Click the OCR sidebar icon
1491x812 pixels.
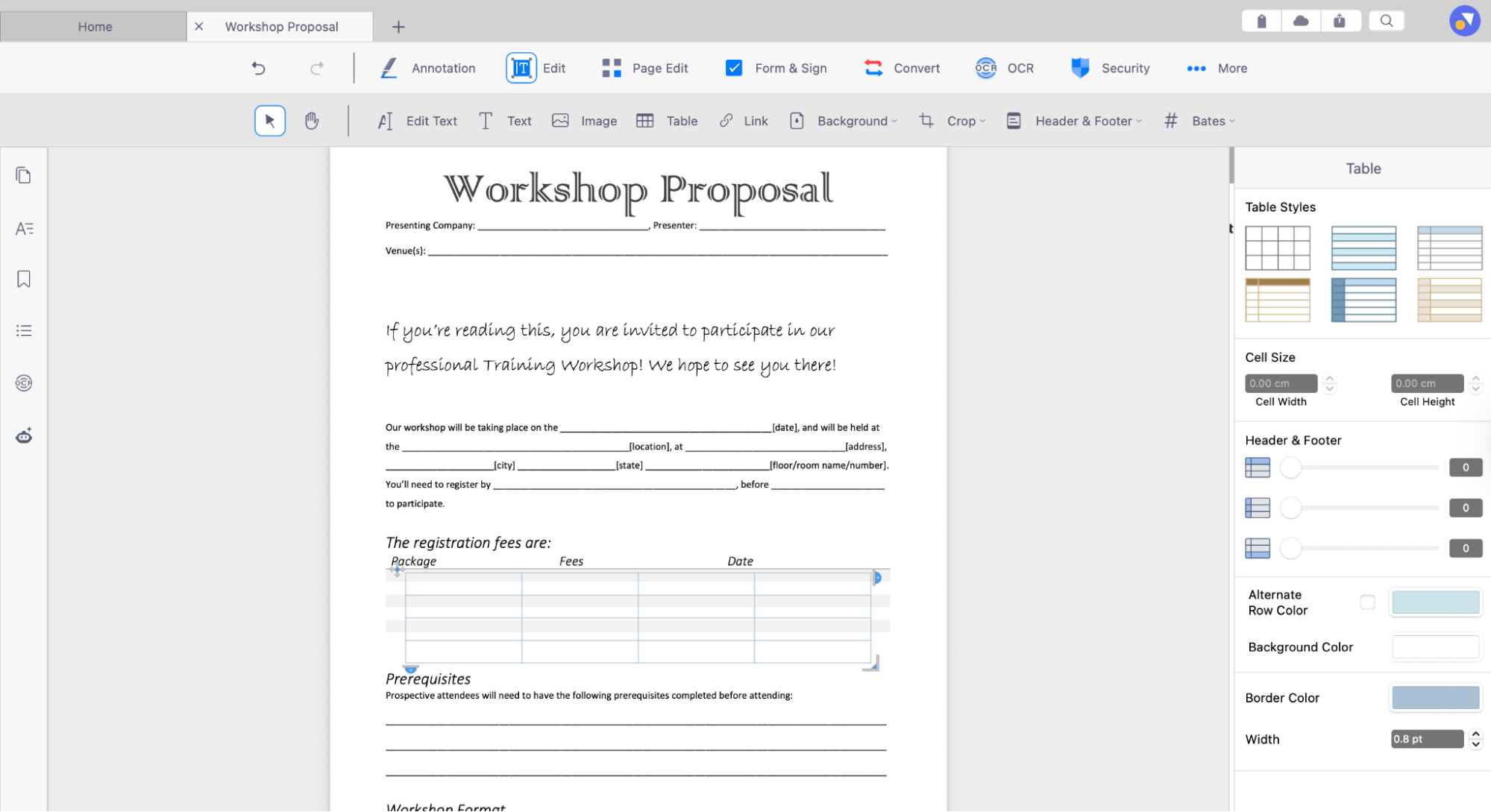tap(24, 383)
